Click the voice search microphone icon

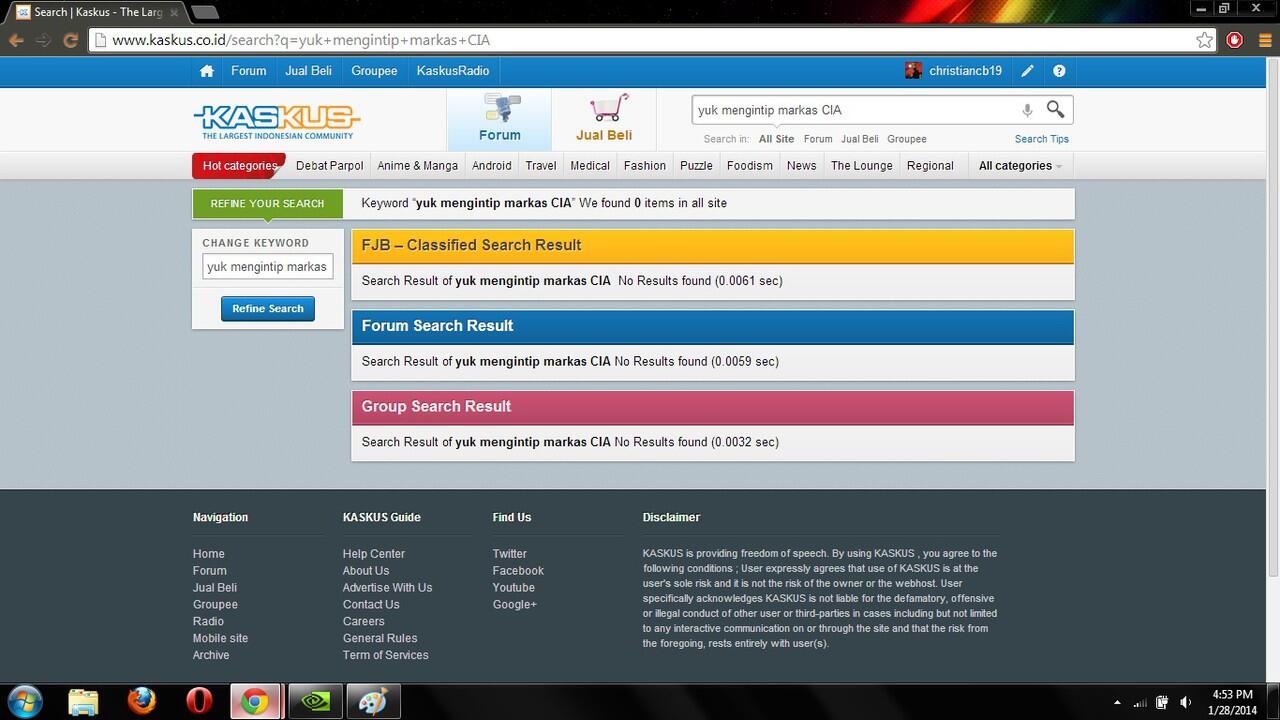point(1027,110)
